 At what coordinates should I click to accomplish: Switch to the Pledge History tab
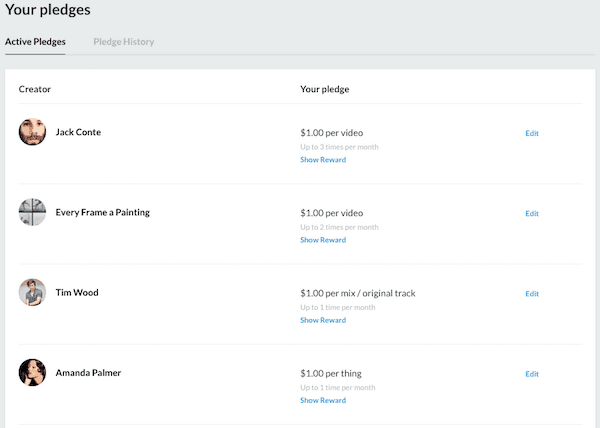123,42
